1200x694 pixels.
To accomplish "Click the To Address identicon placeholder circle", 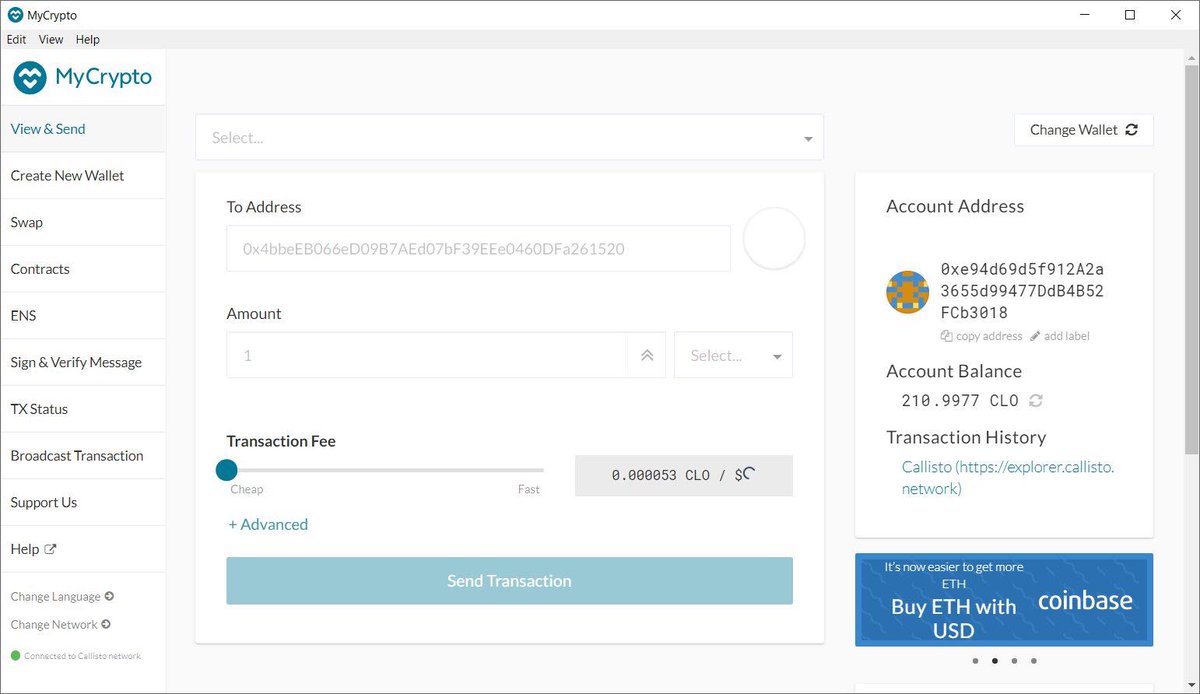I will pyautogui.click(x=774, y=238).
